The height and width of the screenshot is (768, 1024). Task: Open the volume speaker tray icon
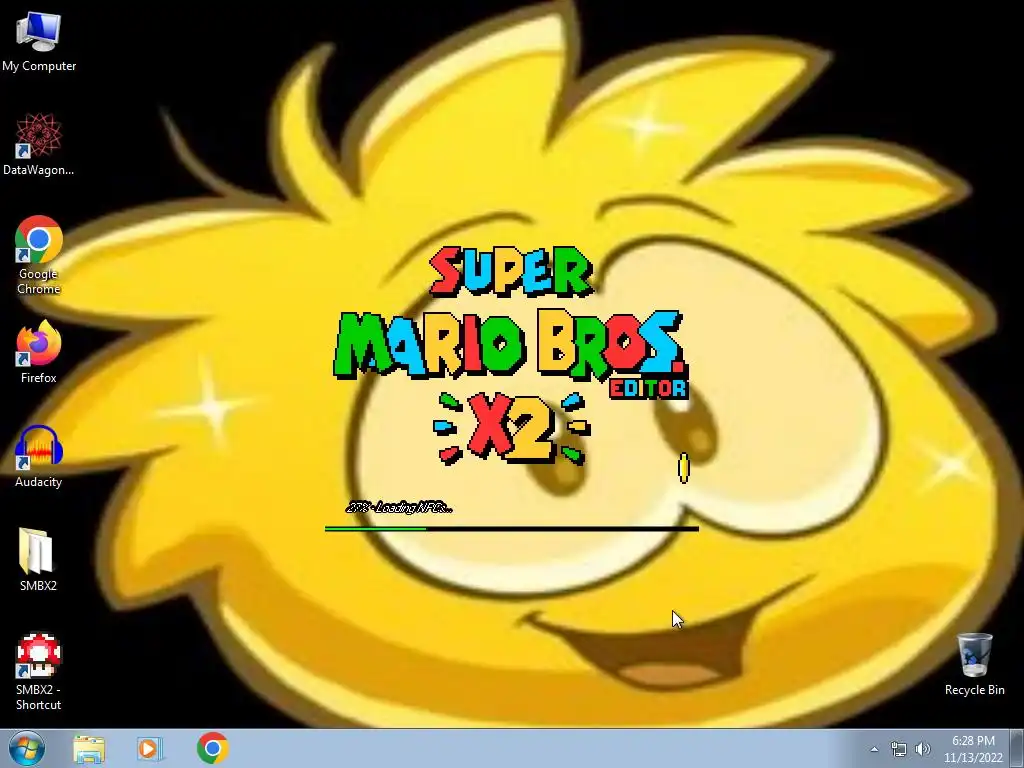pyautogui.click(x=923, y=749)
